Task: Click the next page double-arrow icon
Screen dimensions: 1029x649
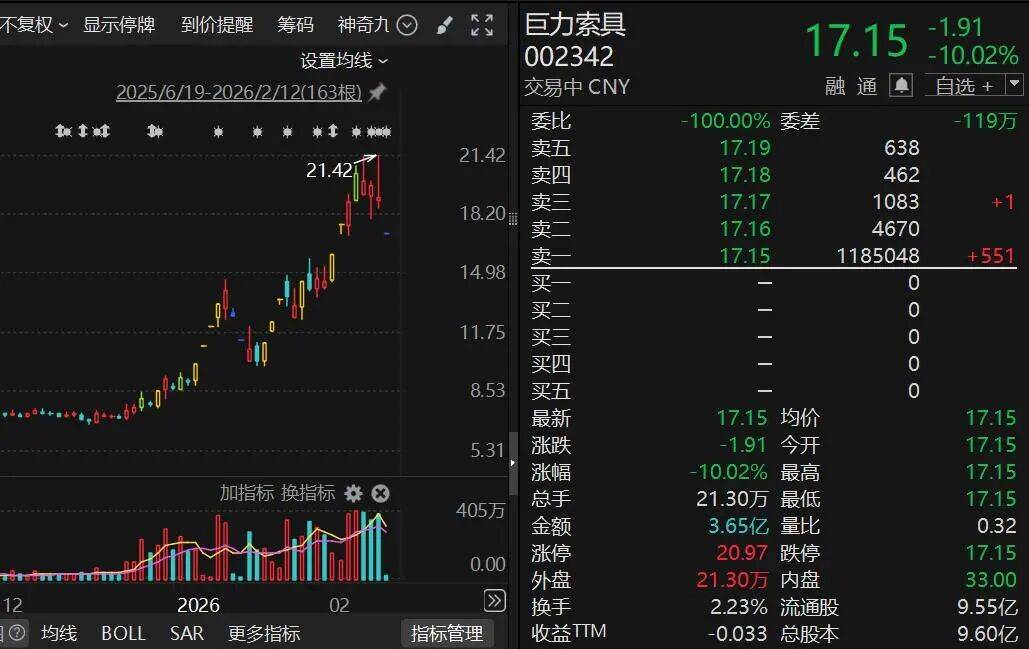Action: pyautogui.click(x=494, y=601)
